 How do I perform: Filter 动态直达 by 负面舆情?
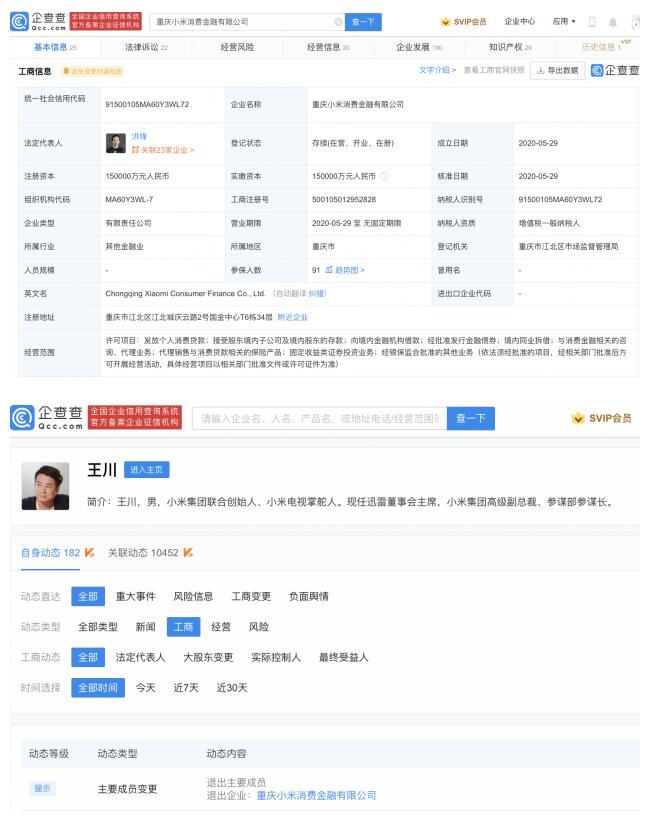(309, 596)
